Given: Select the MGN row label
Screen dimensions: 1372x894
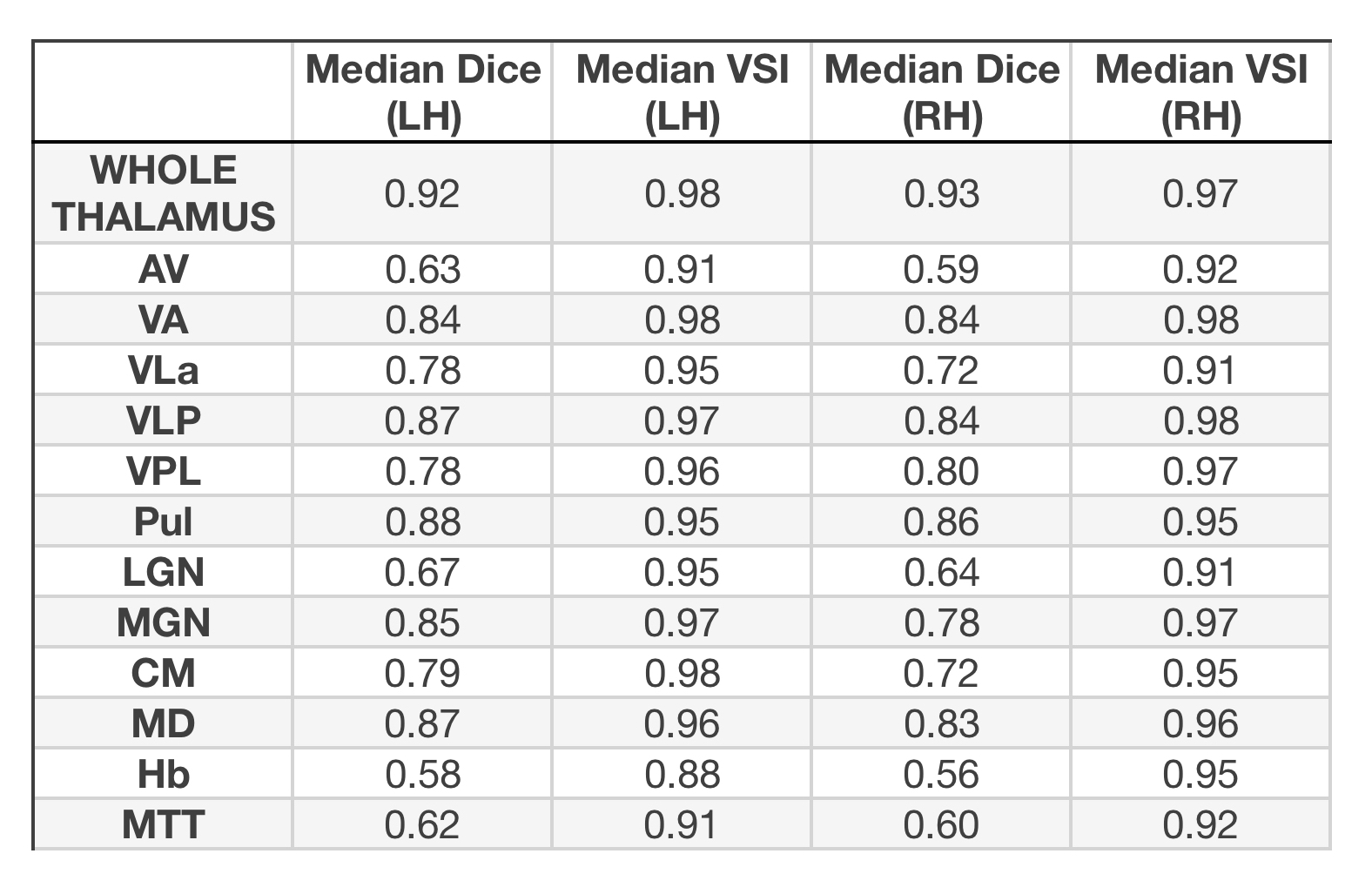Looking at the screenshot, I should tap(164, 623).
